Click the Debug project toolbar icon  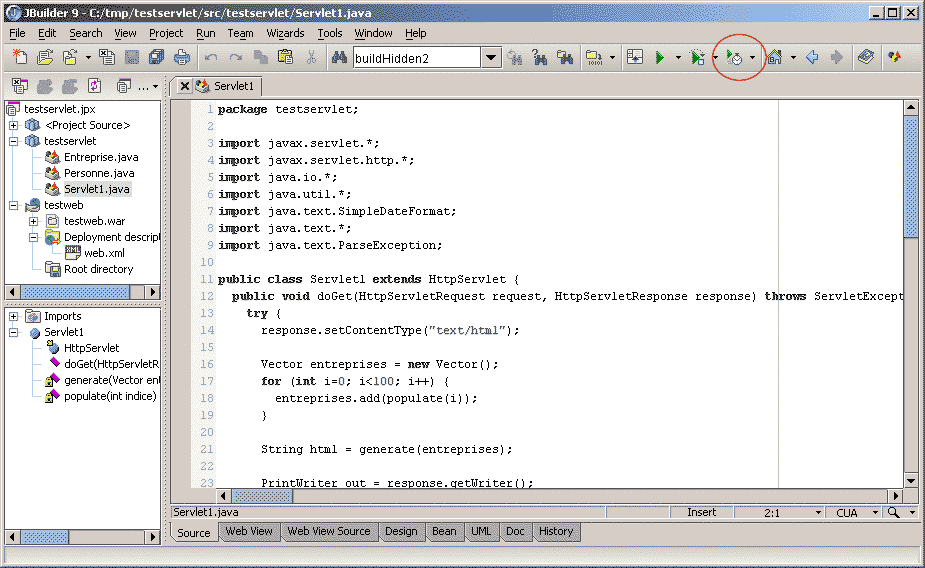(x=697, y=58)
